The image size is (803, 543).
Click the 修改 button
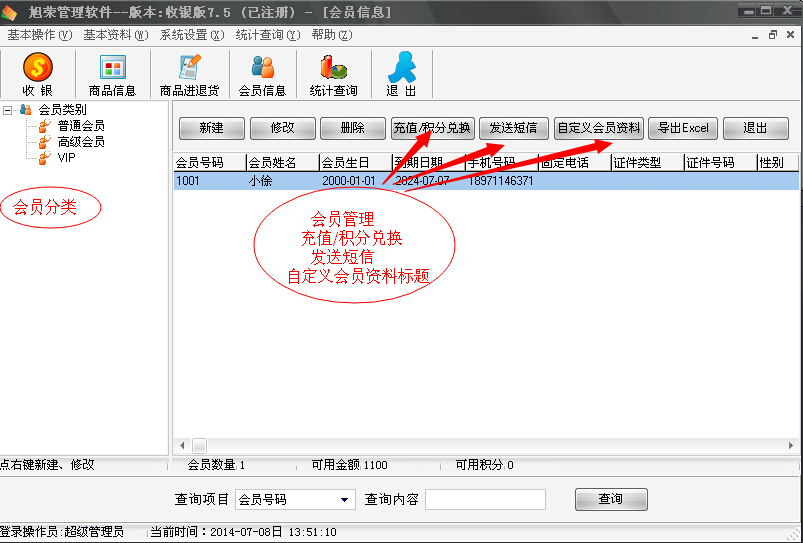[283, 128]
